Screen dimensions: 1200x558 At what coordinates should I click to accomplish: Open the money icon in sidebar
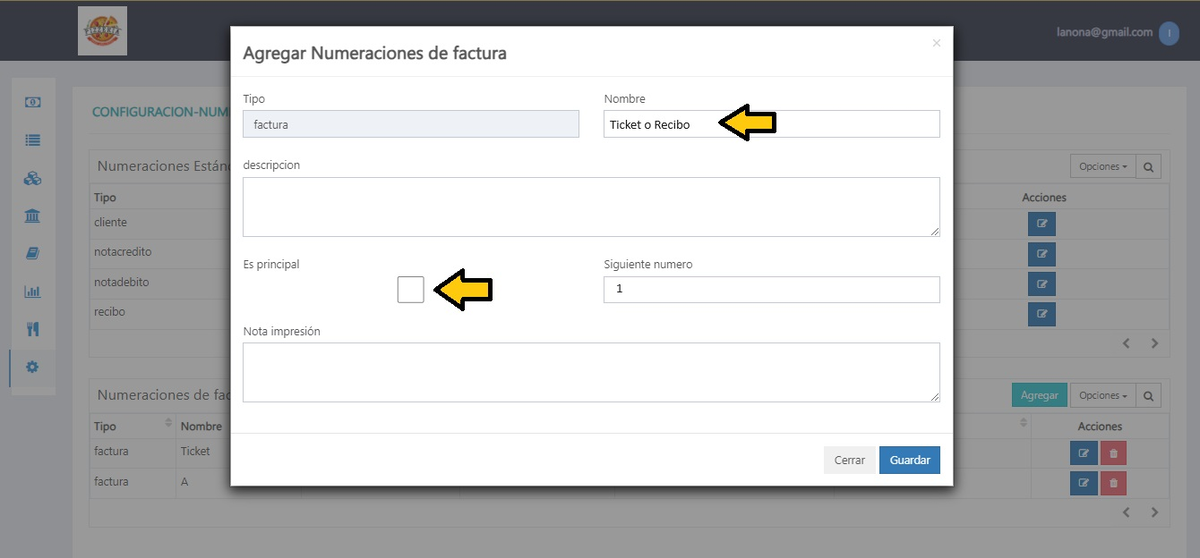[x=32, y=103]
